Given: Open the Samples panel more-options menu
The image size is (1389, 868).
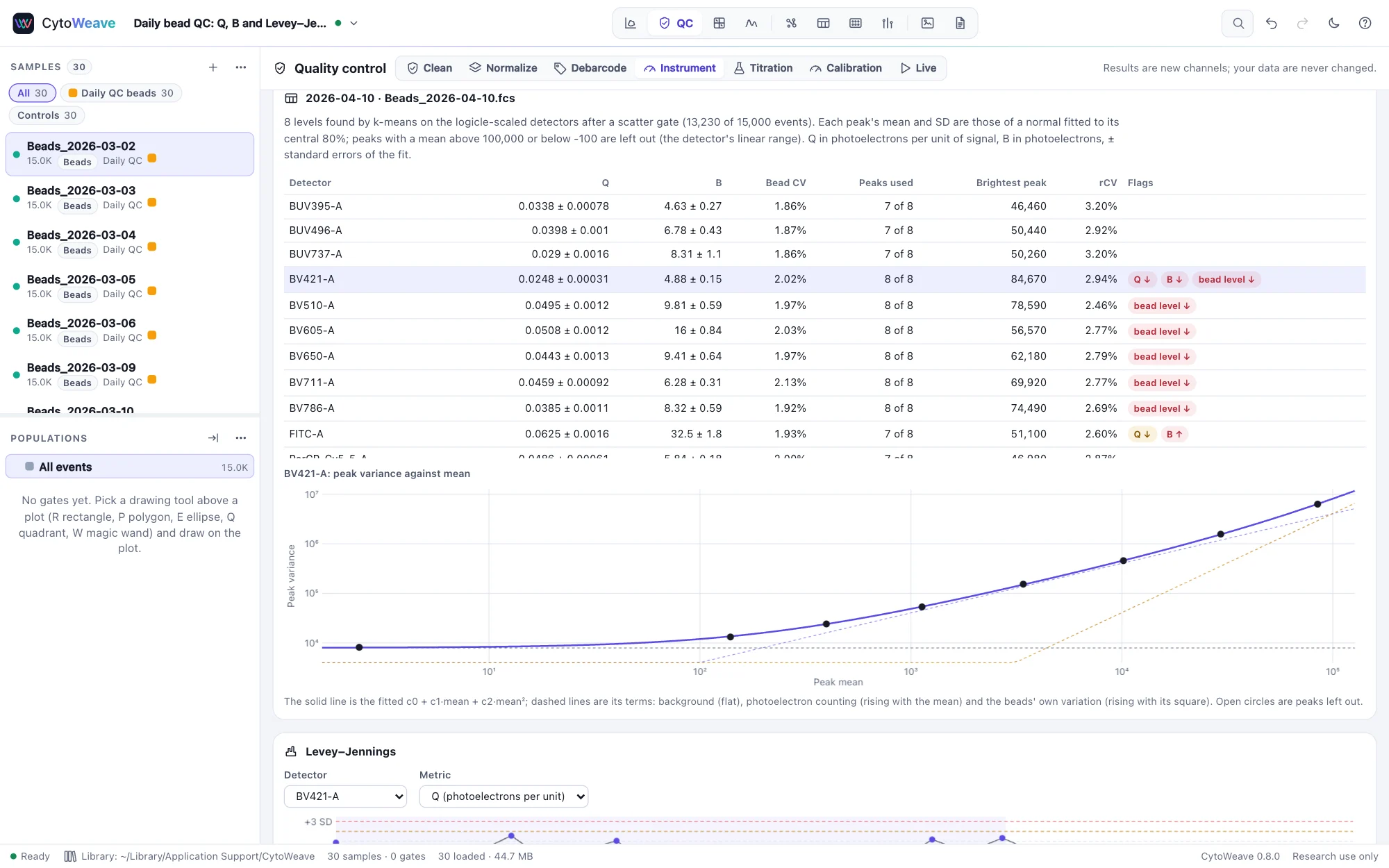Looking at the screenshot, I should point(241,67).
